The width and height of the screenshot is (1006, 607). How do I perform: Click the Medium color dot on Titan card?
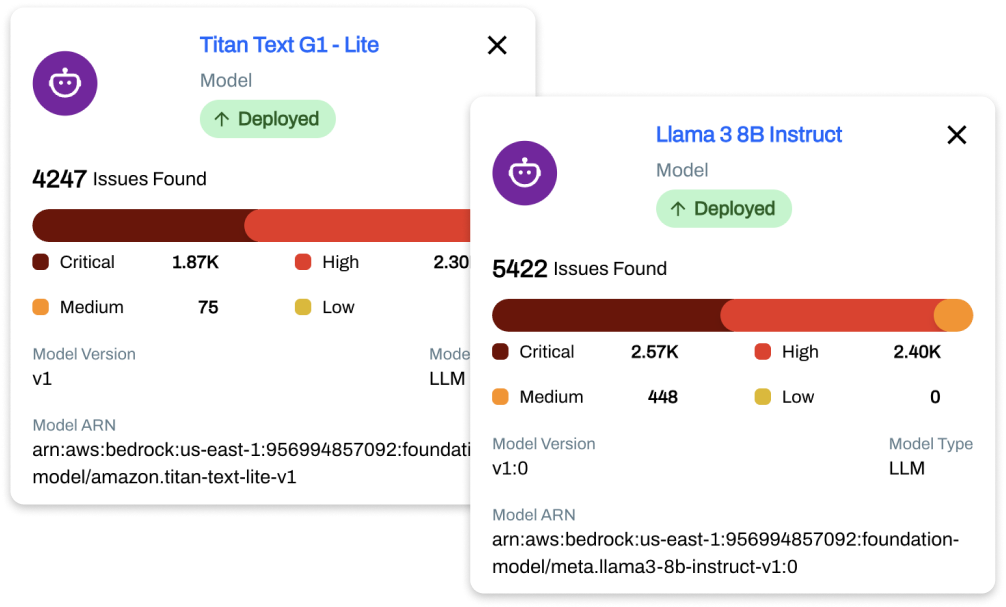point(41,307)
